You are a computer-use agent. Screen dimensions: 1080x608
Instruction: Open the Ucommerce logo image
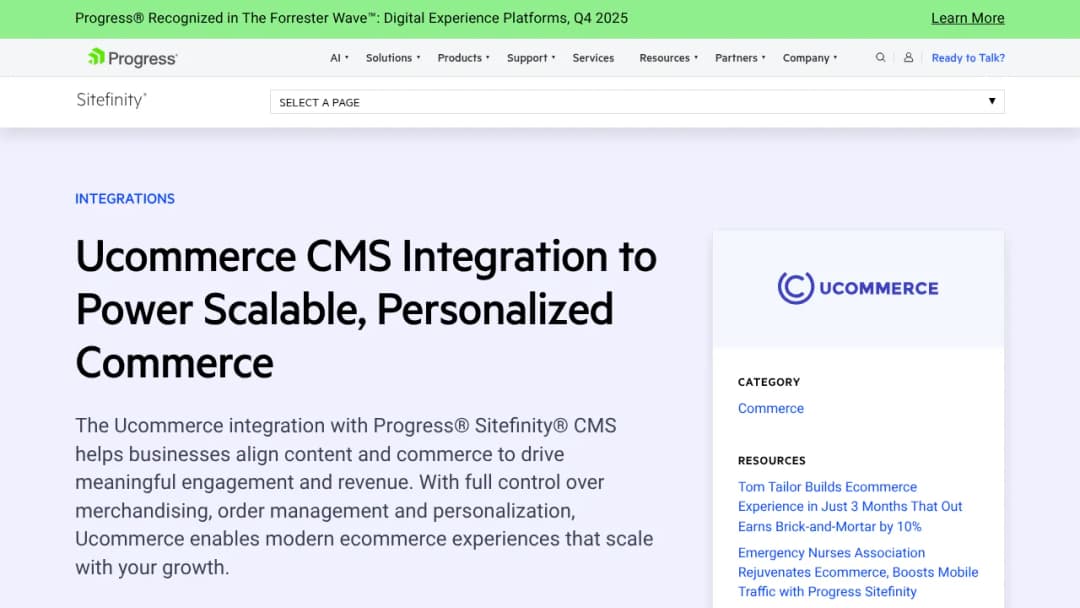(858, 288)
